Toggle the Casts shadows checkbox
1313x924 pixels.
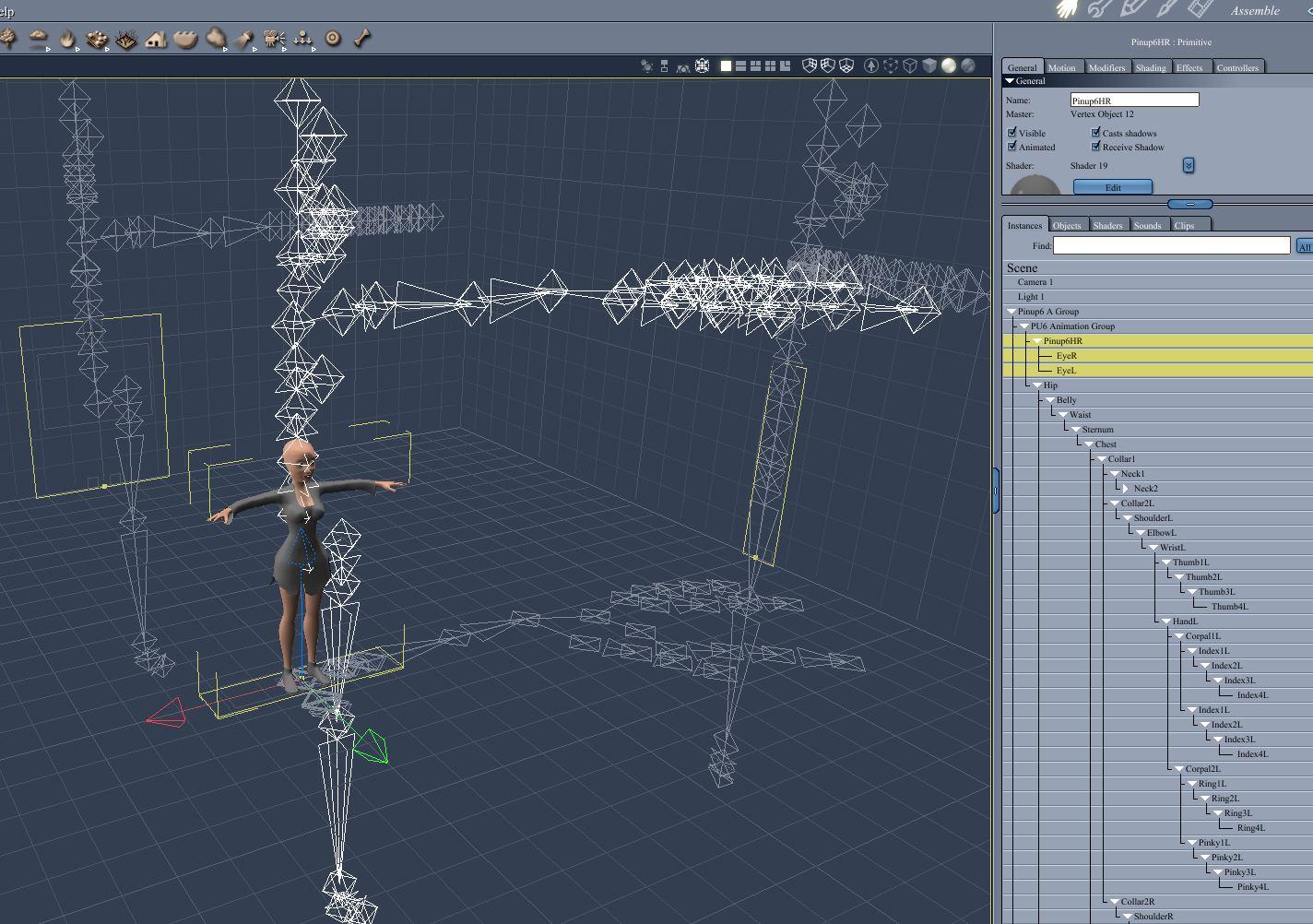tap(1096, 133)
